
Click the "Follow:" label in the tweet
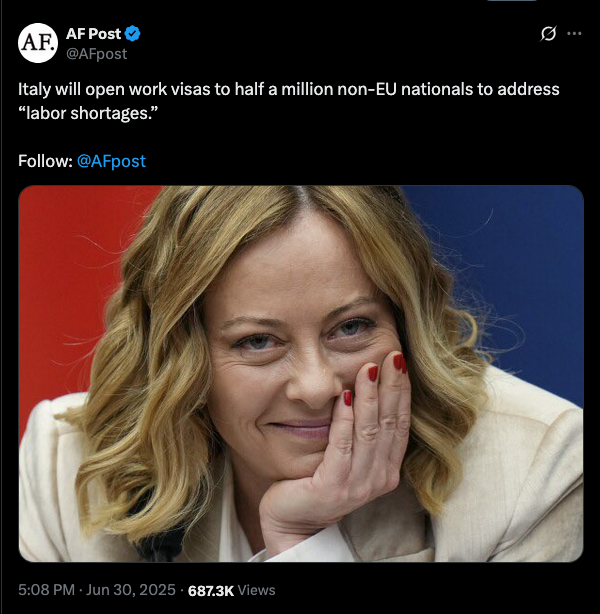point(45,161)
